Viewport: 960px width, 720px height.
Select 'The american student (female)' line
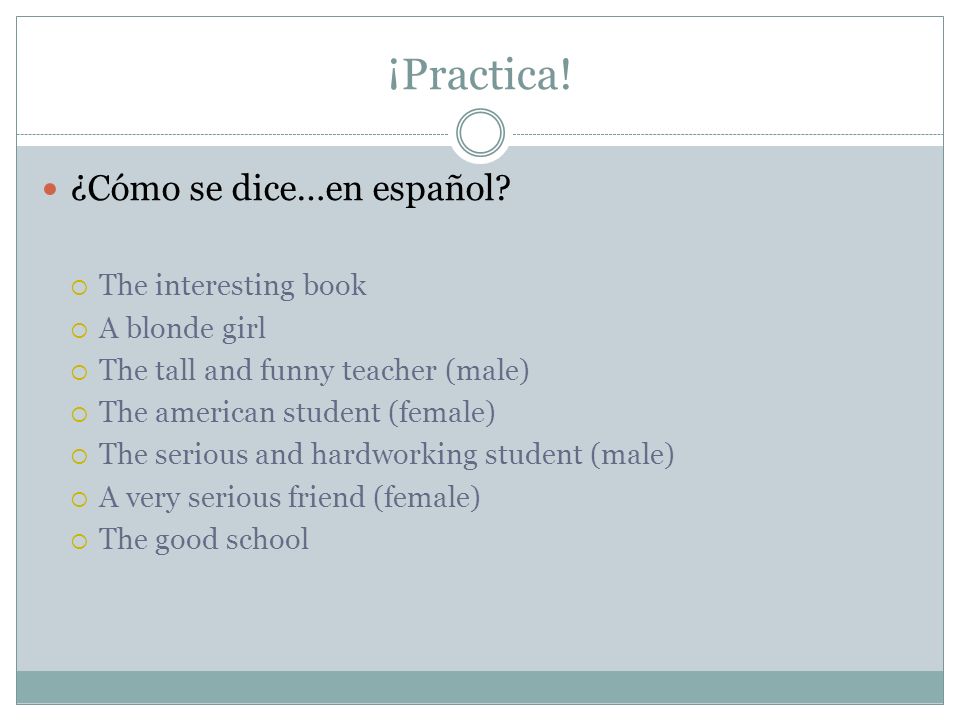point(297,413)
